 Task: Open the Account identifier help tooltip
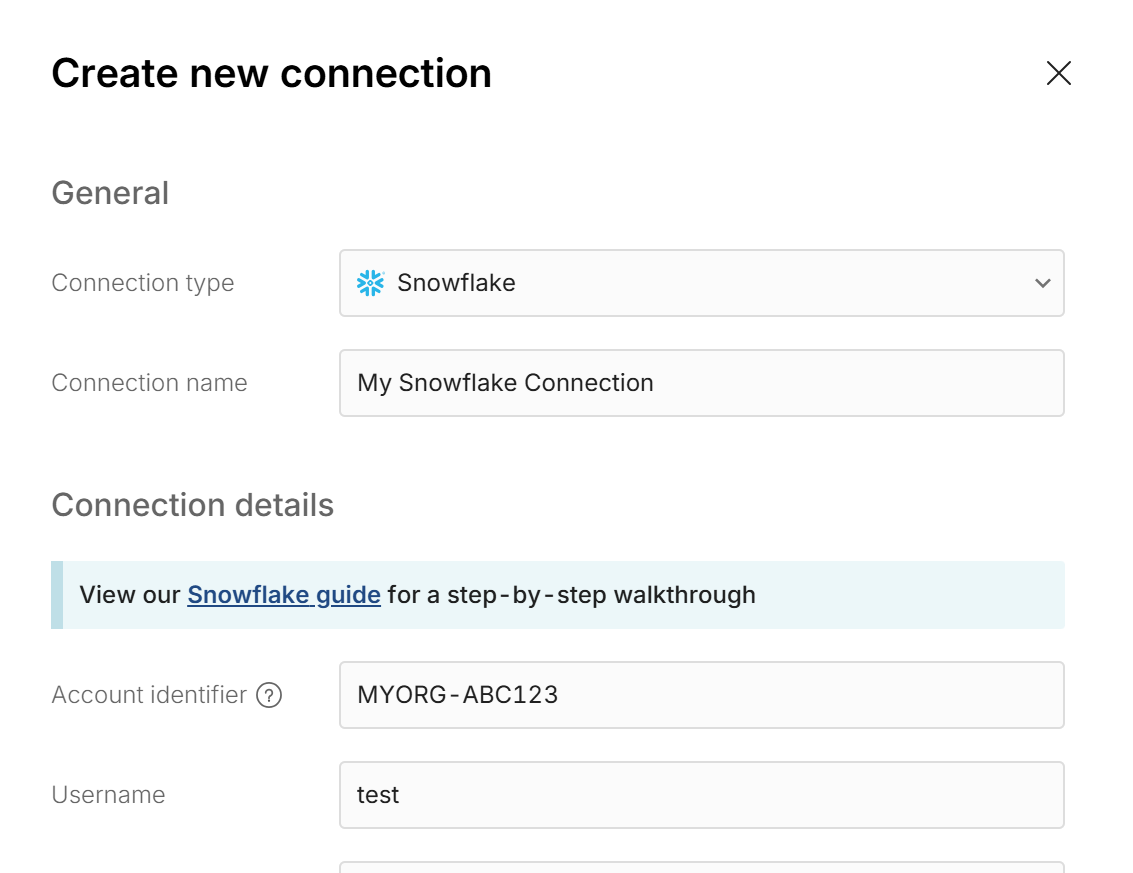[x=269, y=694]
